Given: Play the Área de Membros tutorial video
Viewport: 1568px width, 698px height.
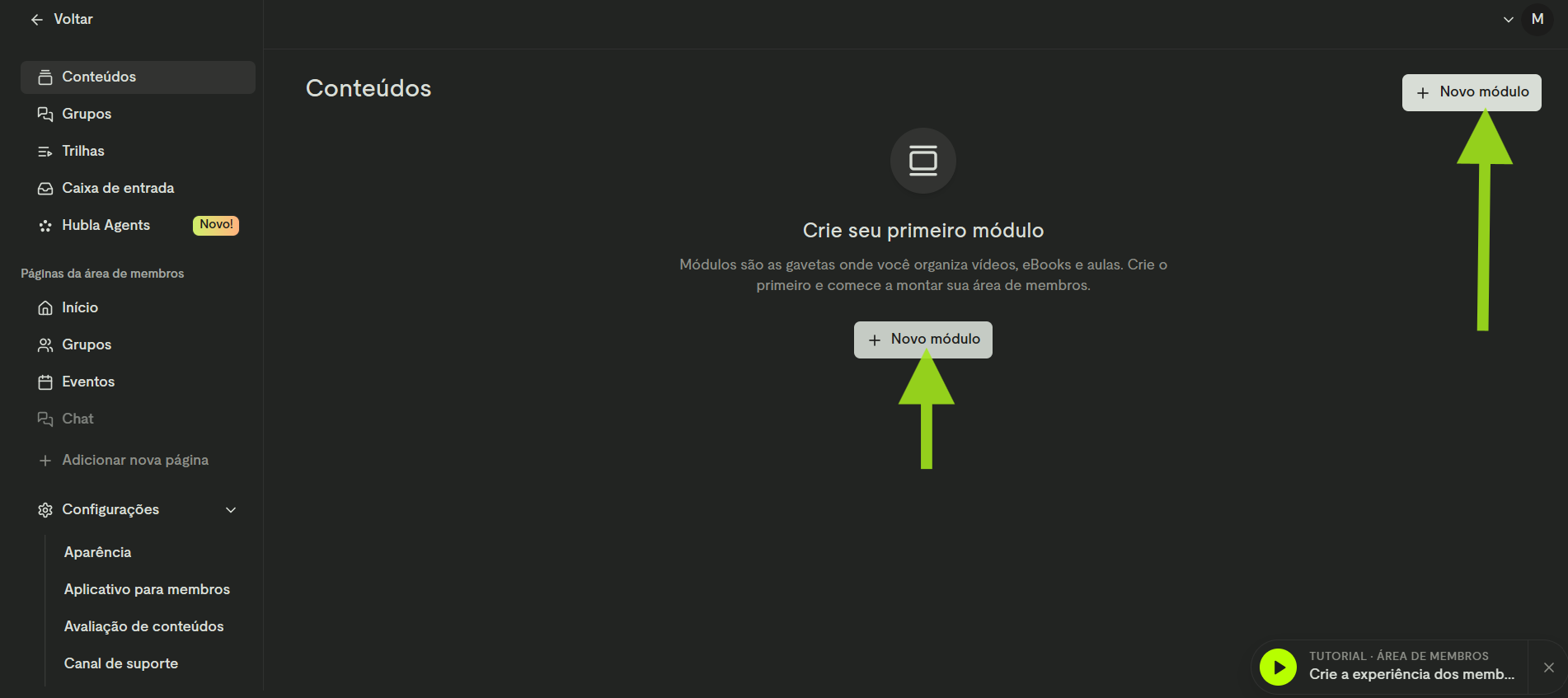Looking at the screenshot, I should pos(1278,668).
